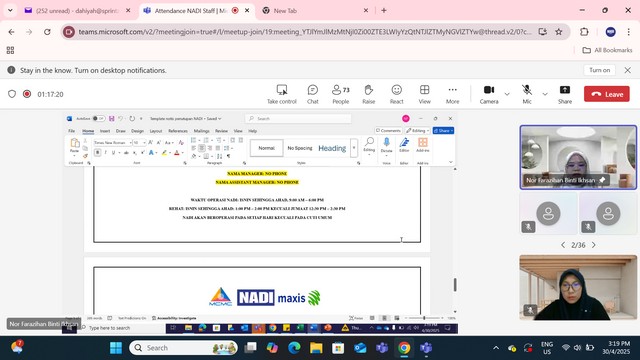Dismiss the desktop notifications banner
Image resolution: width=640 pixels, height=360 pixels.
coord(628,70)
